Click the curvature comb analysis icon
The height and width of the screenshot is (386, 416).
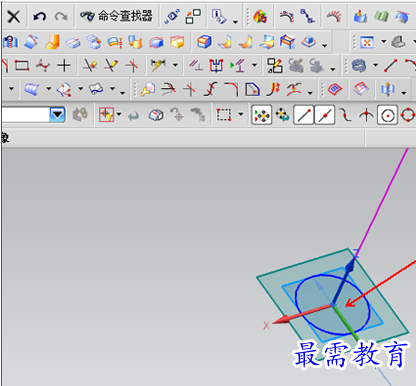coord(334,16)
